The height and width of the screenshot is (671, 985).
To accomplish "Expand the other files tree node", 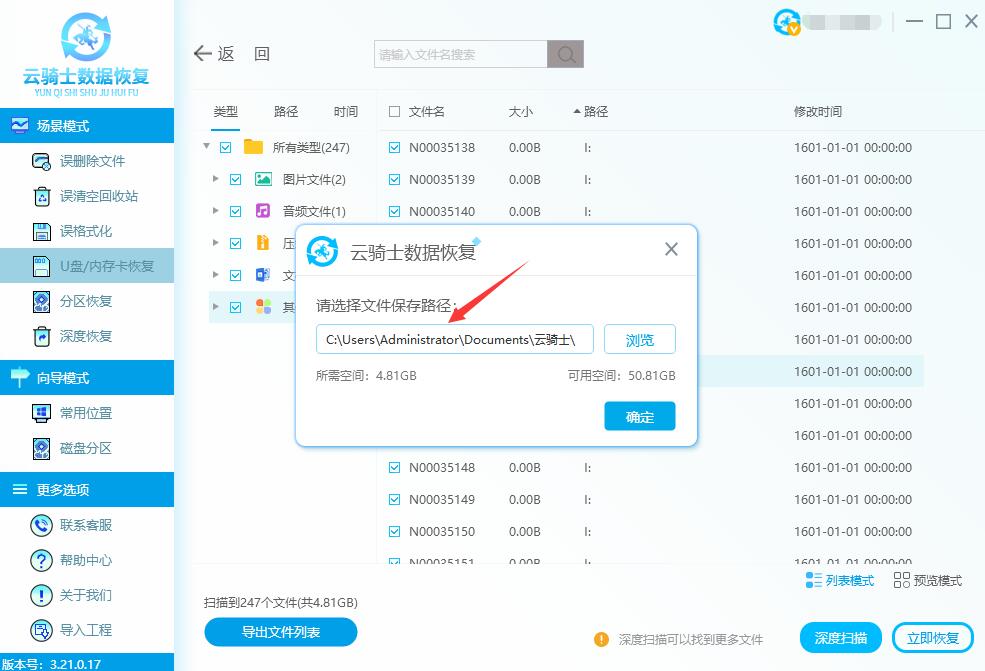I will click(215, 307).
